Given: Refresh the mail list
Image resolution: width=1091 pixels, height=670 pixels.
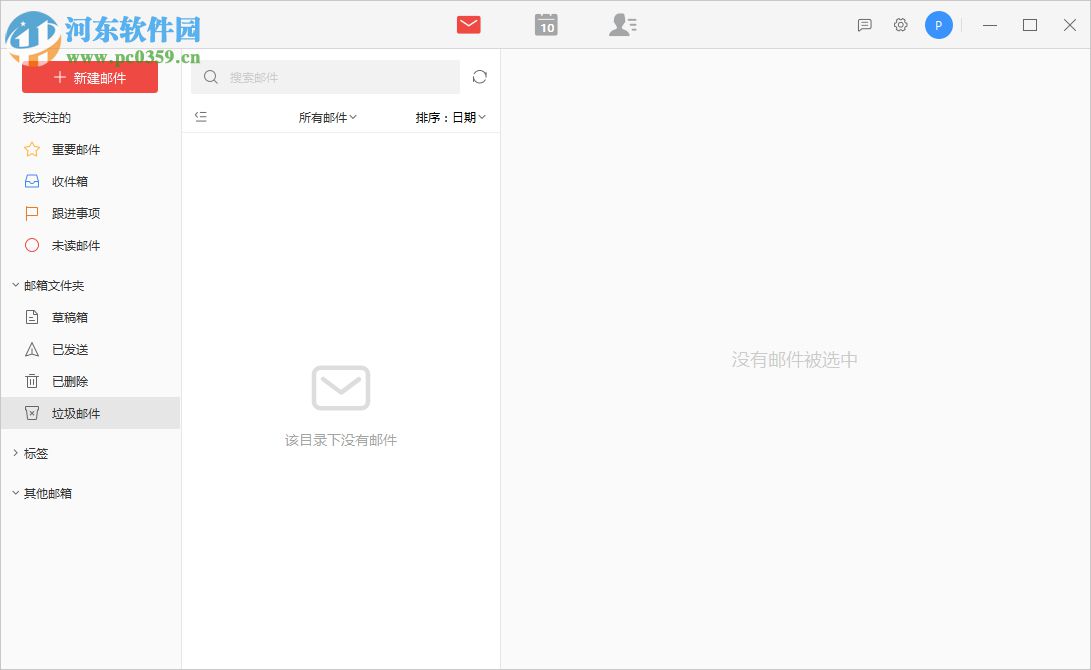Looking at the screenshot, I should pos(479,76).
